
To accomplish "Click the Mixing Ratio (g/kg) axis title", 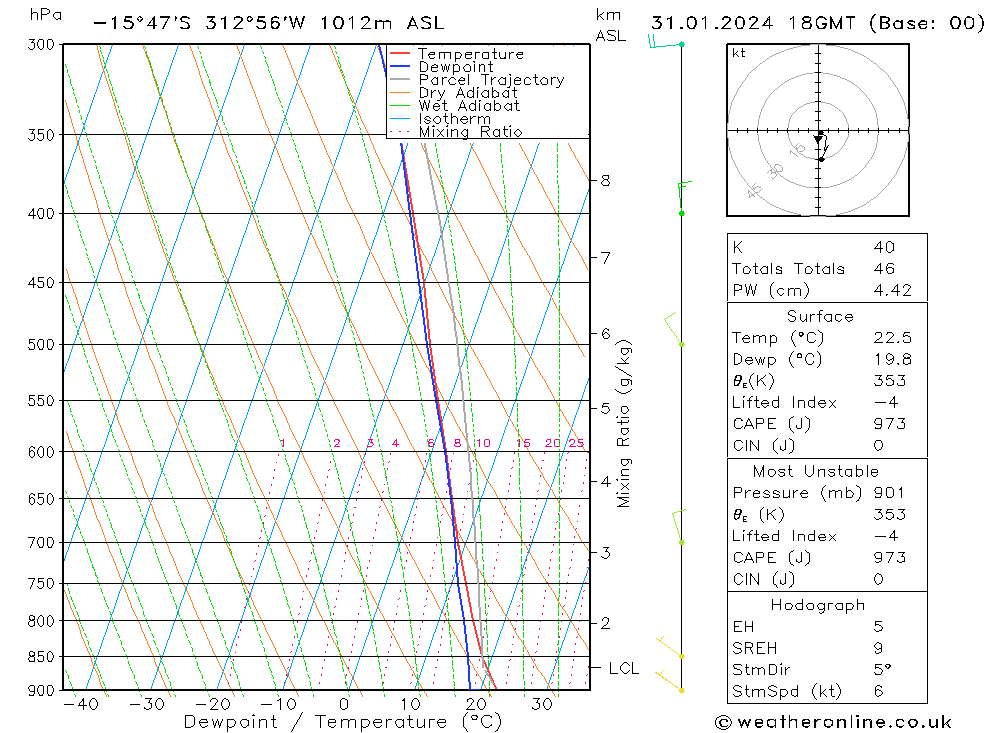I will pos(624,424).
